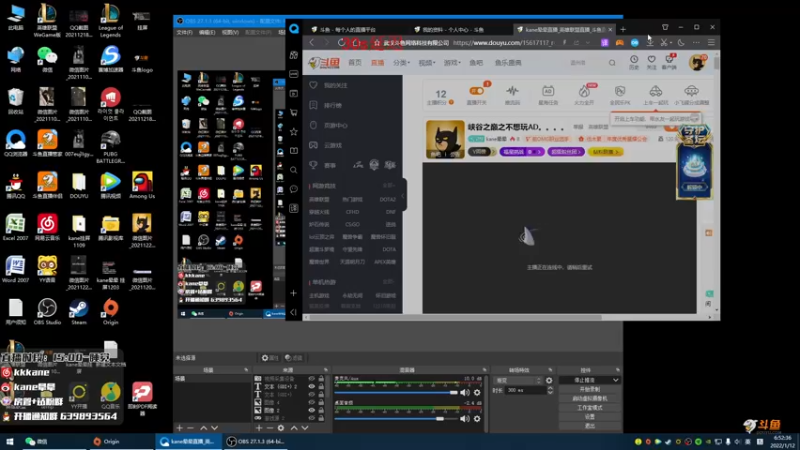Screen dimensions: 800x450
Task: Click 启动虚拟摄像机 virtual camera button
Action: pos(589,398)
